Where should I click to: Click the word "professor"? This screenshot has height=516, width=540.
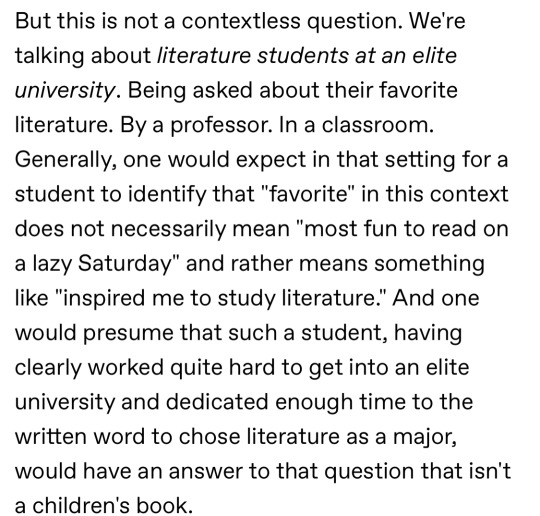[x=221, y=126]
